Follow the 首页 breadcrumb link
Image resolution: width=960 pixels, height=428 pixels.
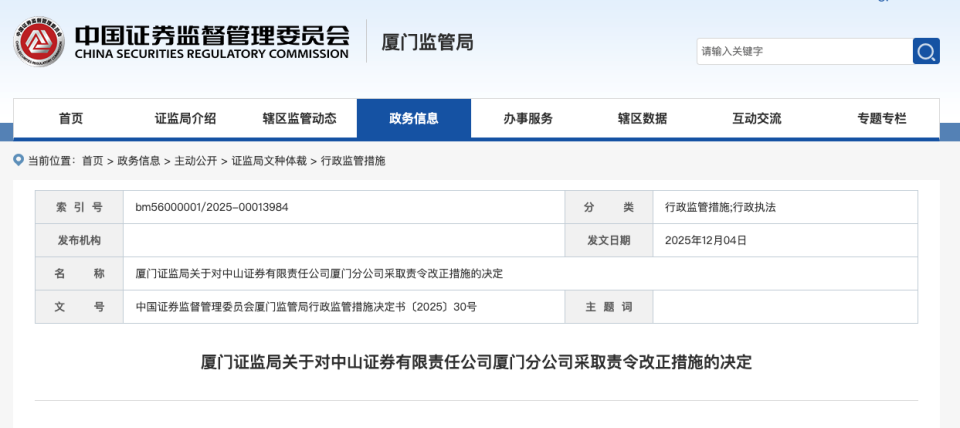(92, 161)
